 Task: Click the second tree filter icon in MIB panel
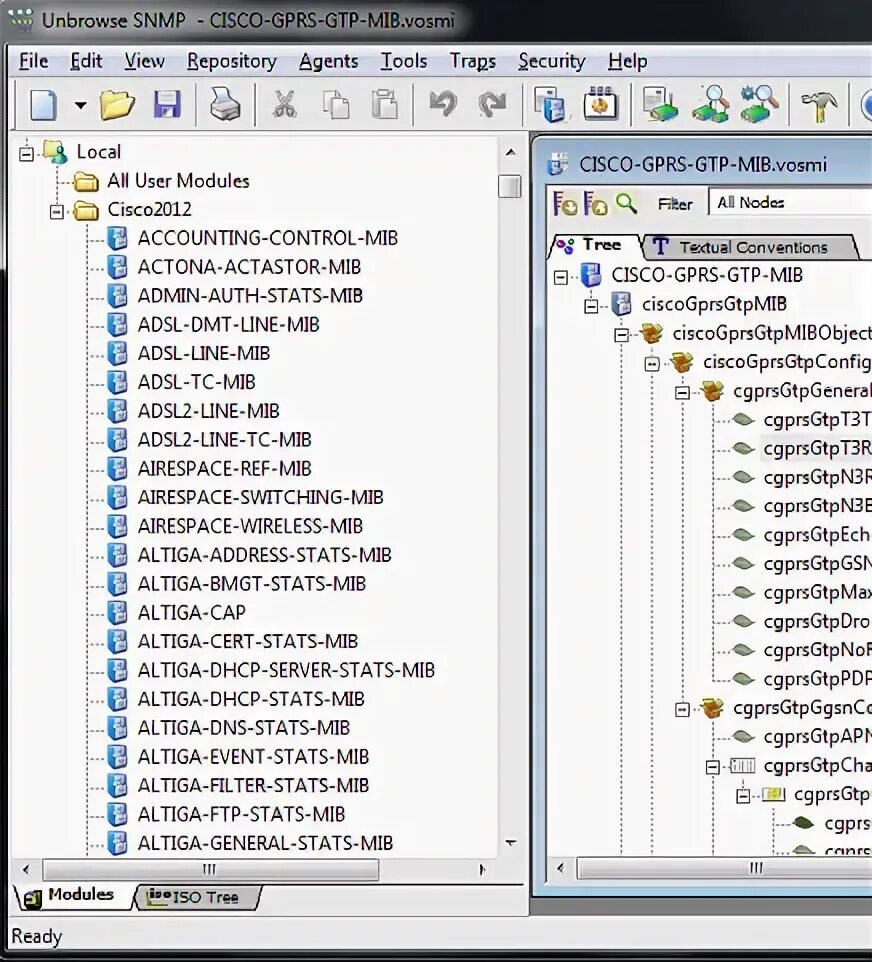pyautogui.click(x=595, y=203)
